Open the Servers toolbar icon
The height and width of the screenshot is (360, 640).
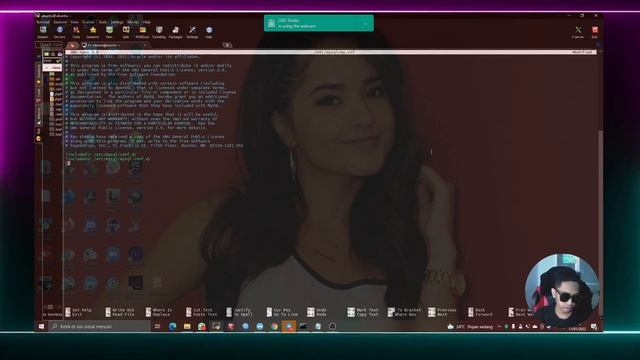coord(60,32)
